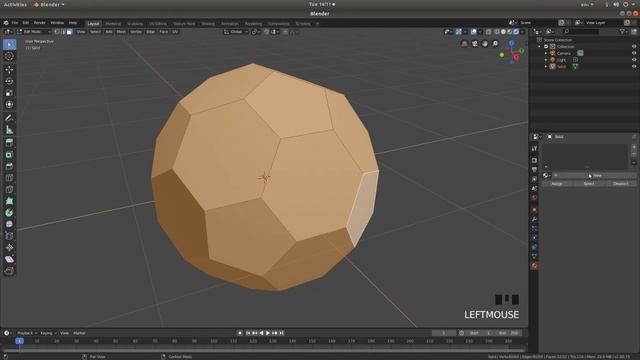Select the Rip Region tool
Image resolution: width=640 pixels, height=360 pixels.
click(9, 271)
